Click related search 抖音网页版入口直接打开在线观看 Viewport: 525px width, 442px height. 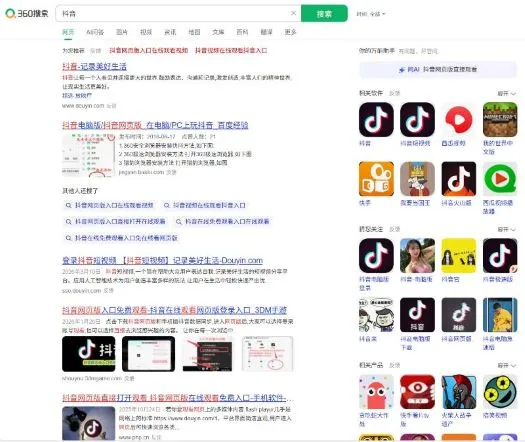click(x=116, y=221)
